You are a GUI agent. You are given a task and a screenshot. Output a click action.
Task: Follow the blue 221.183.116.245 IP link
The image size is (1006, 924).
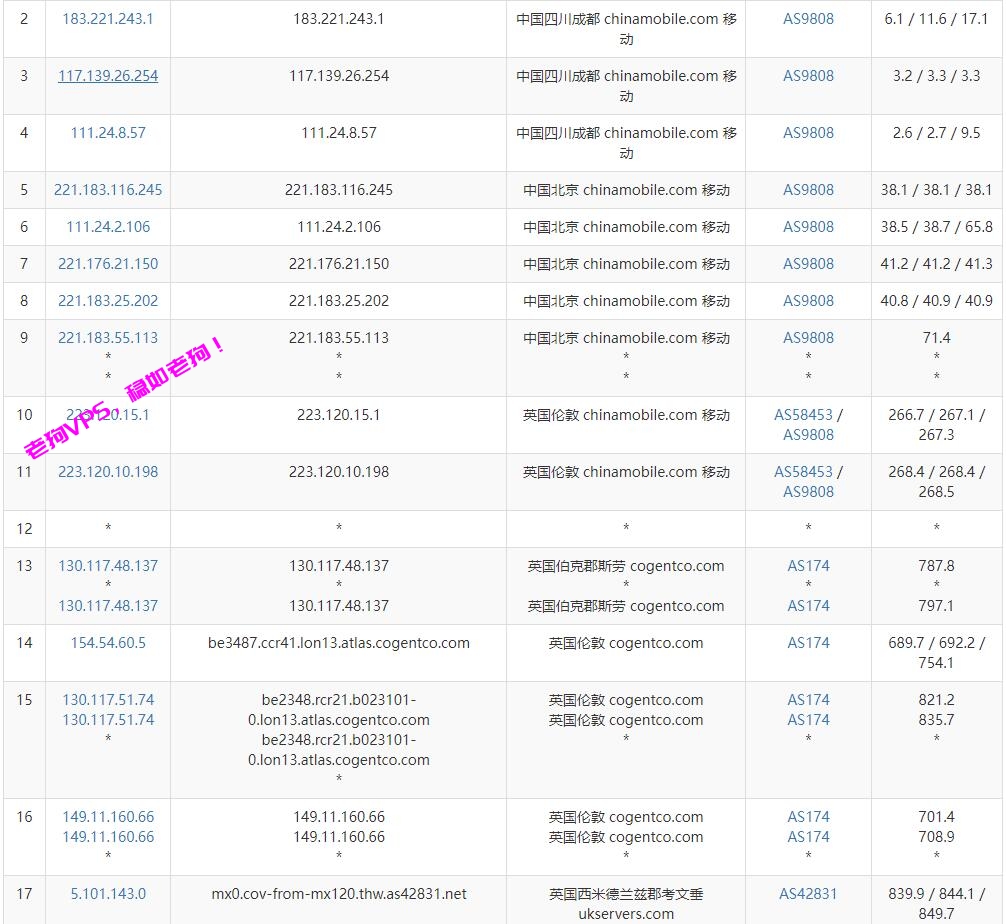(108, 190)
